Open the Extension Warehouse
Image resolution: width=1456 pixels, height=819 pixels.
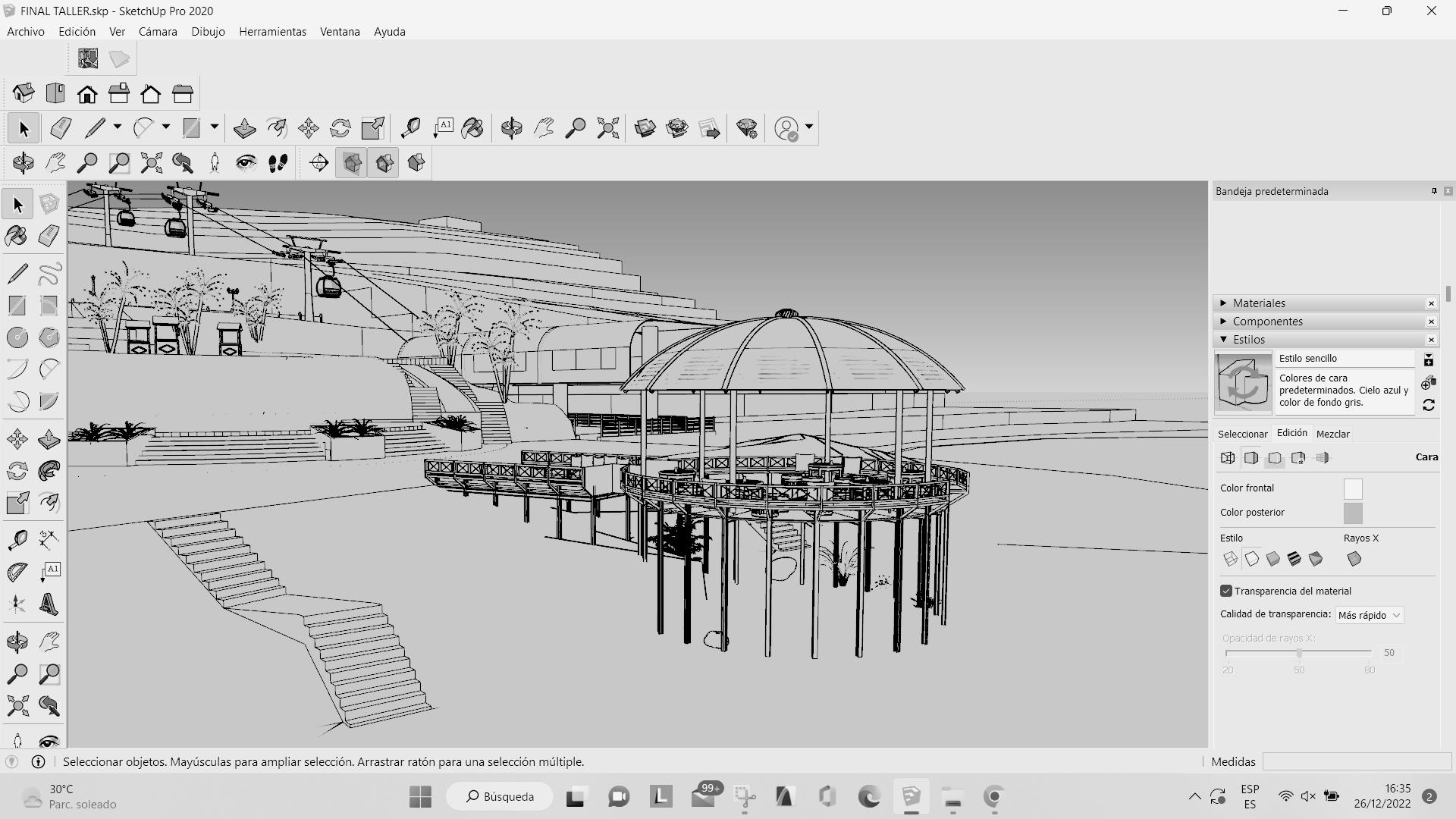[677, 128]
